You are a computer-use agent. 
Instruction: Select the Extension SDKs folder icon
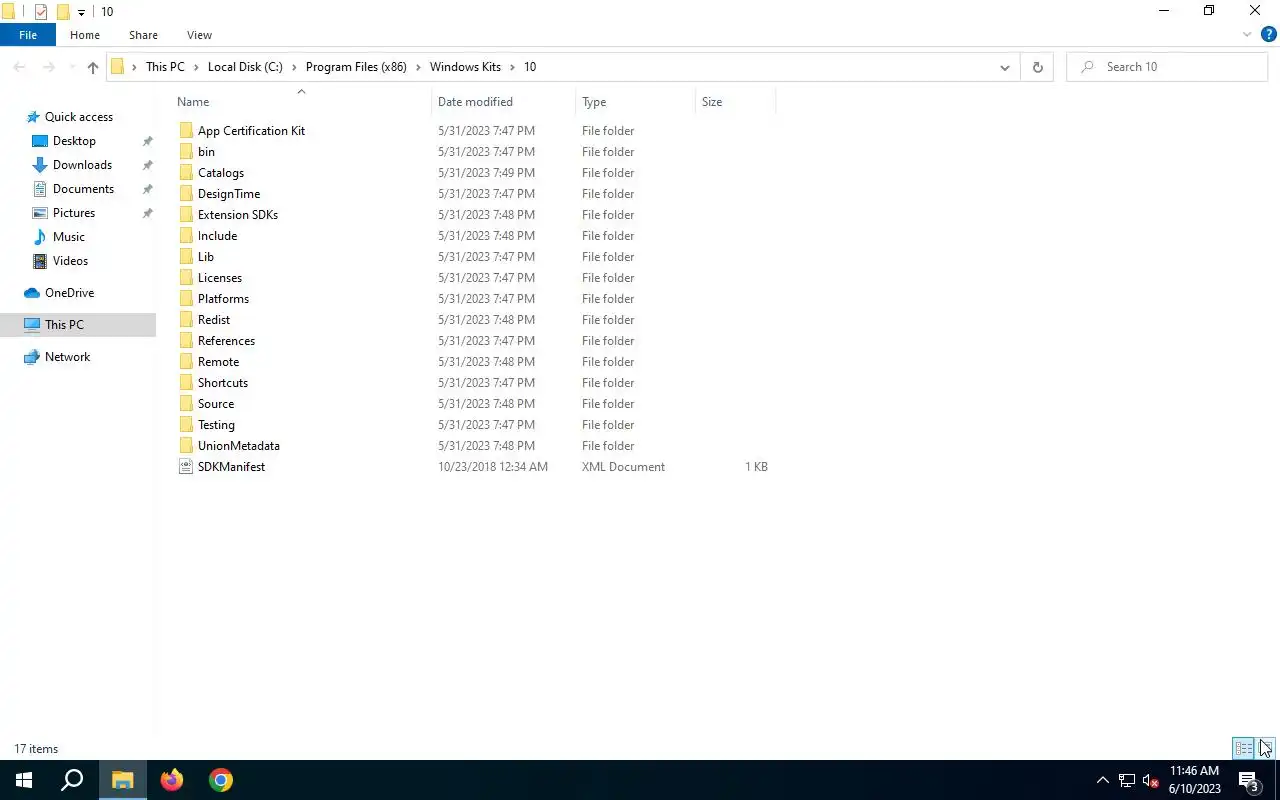186,215
